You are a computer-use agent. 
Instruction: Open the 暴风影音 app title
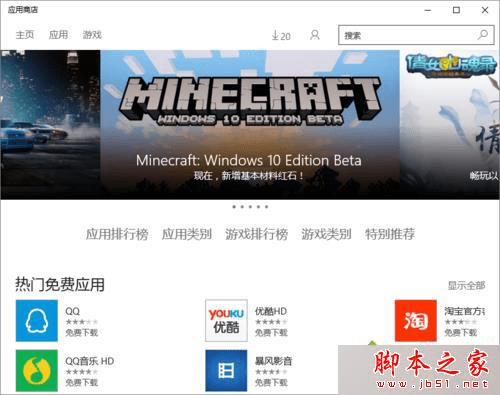(274, 361)
